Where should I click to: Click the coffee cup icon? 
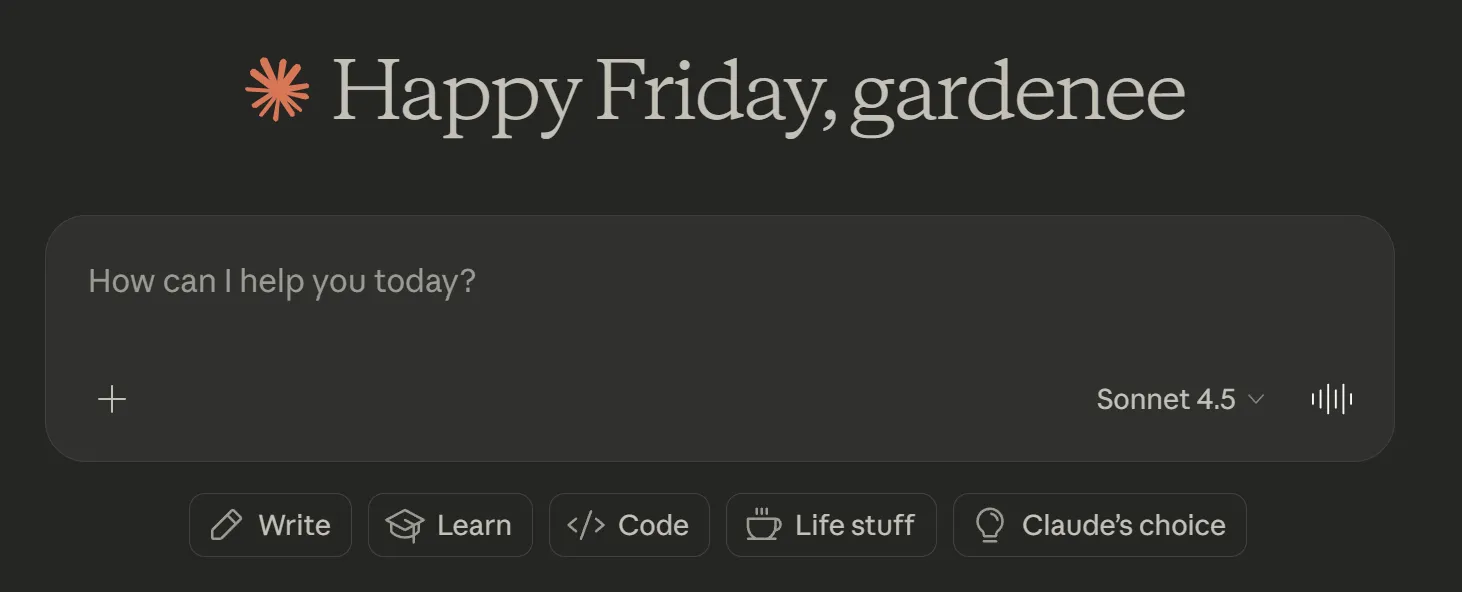pos(764,525)
